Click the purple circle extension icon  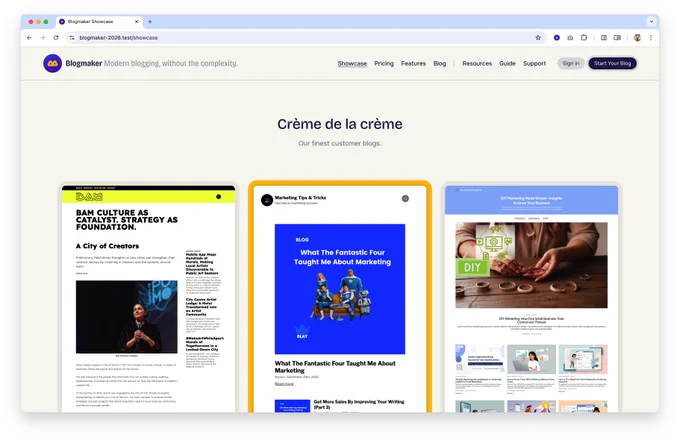coord(557,38)
